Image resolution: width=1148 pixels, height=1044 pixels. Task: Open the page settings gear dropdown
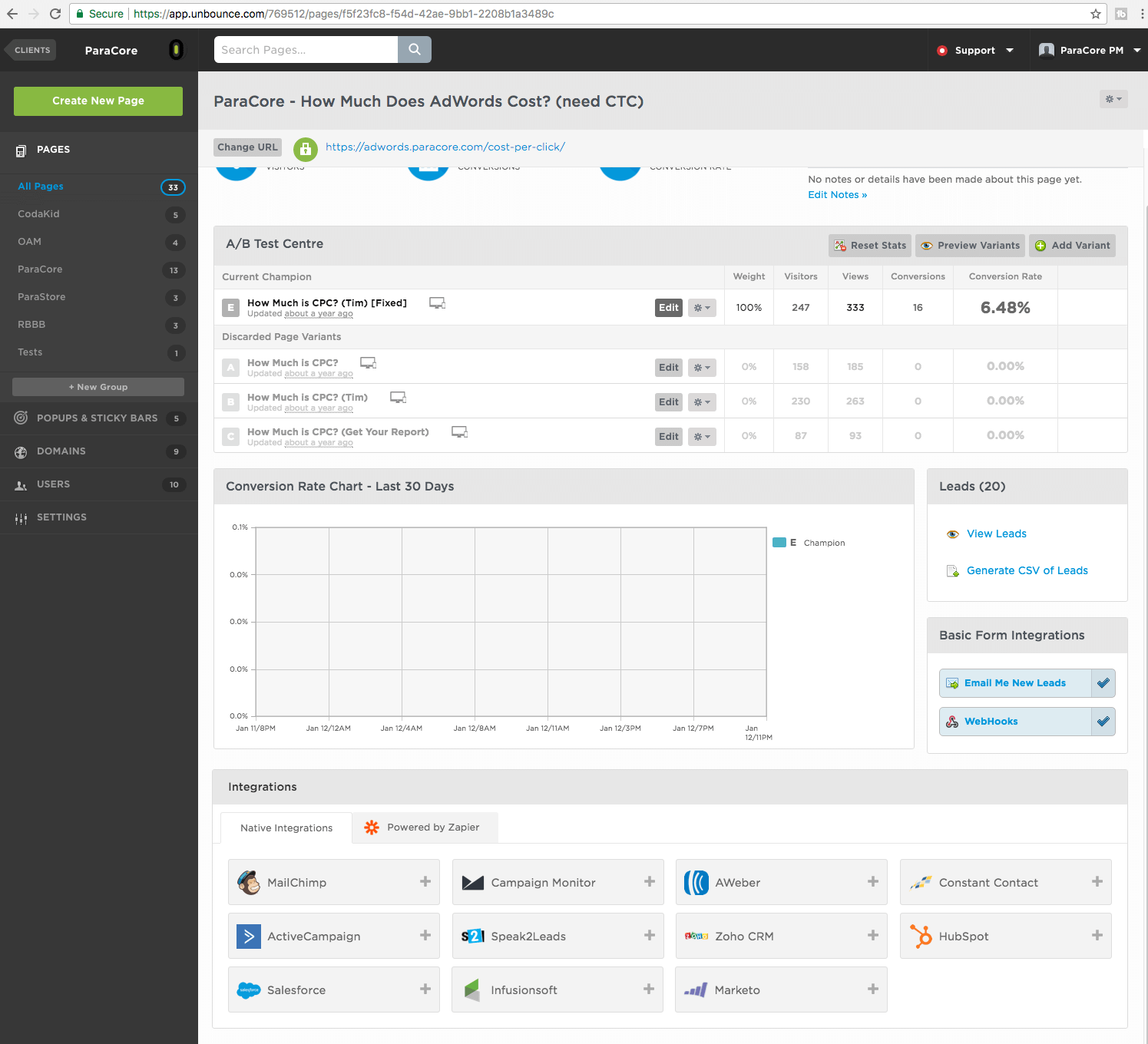coord(1113,99)
